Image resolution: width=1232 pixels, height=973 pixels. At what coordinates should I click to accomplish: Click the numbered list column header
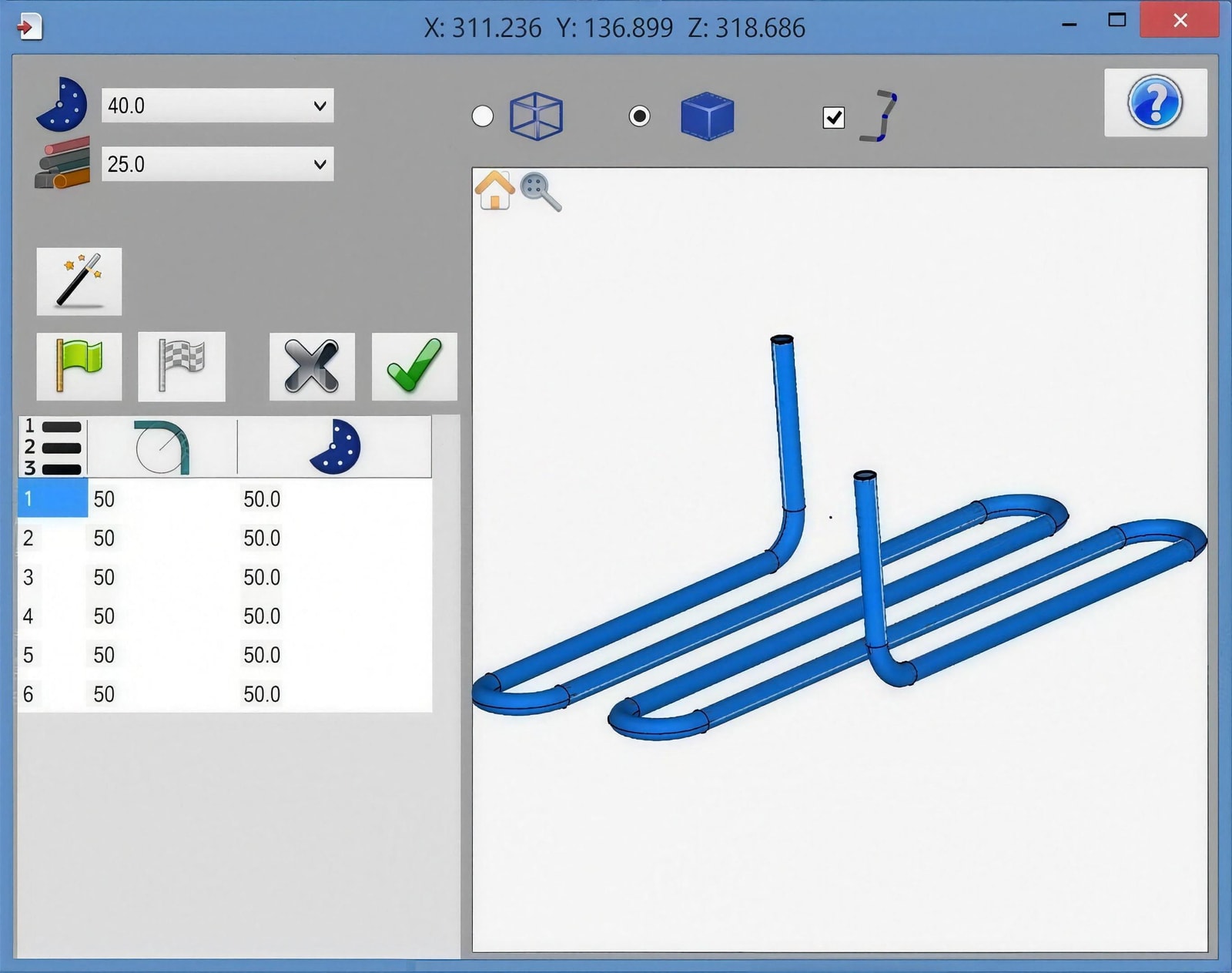click(x=52, y=448)
